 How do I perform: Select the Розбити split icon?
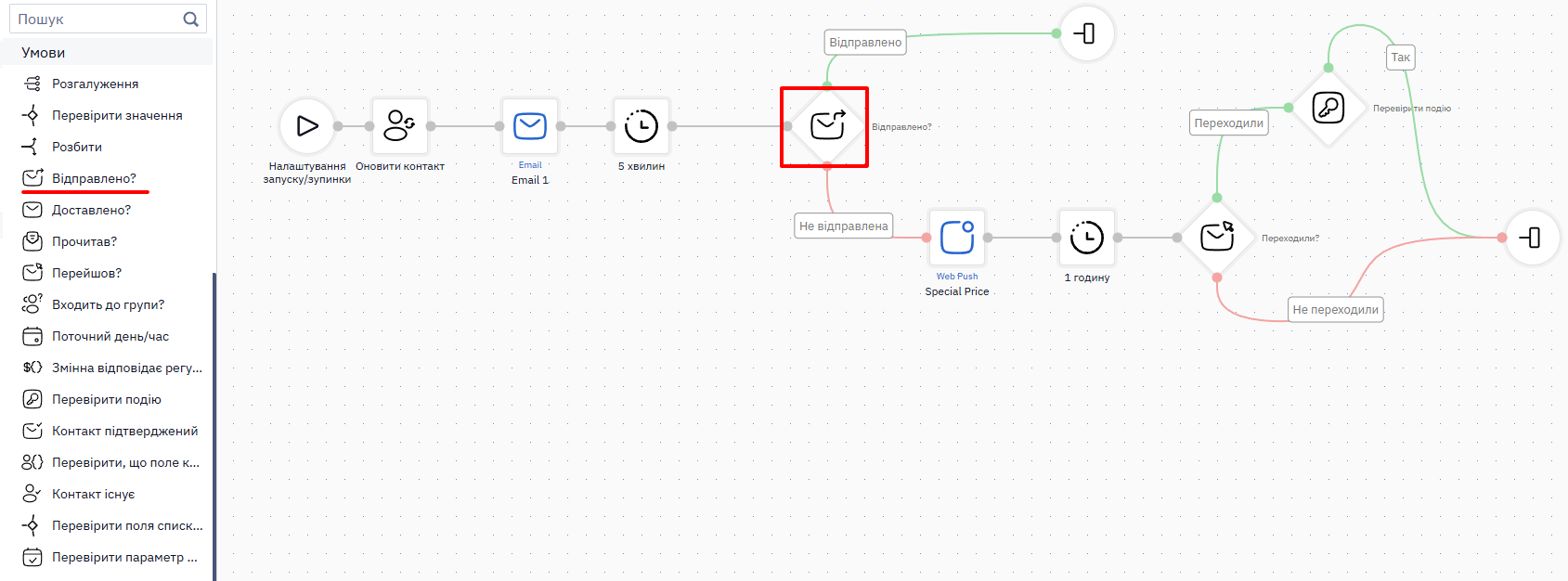tap(32, 147)
